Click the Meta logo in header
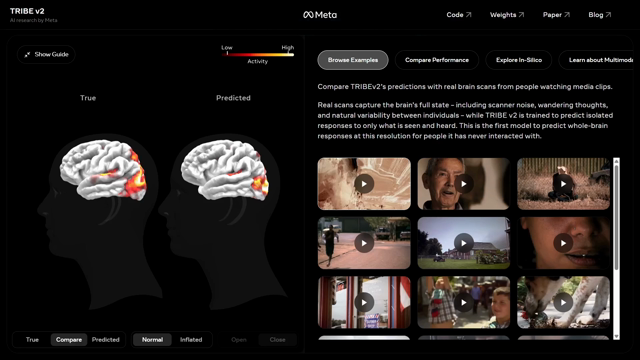Image resolution: width=640 pixels, height=360 pixels. coord(320,15)
